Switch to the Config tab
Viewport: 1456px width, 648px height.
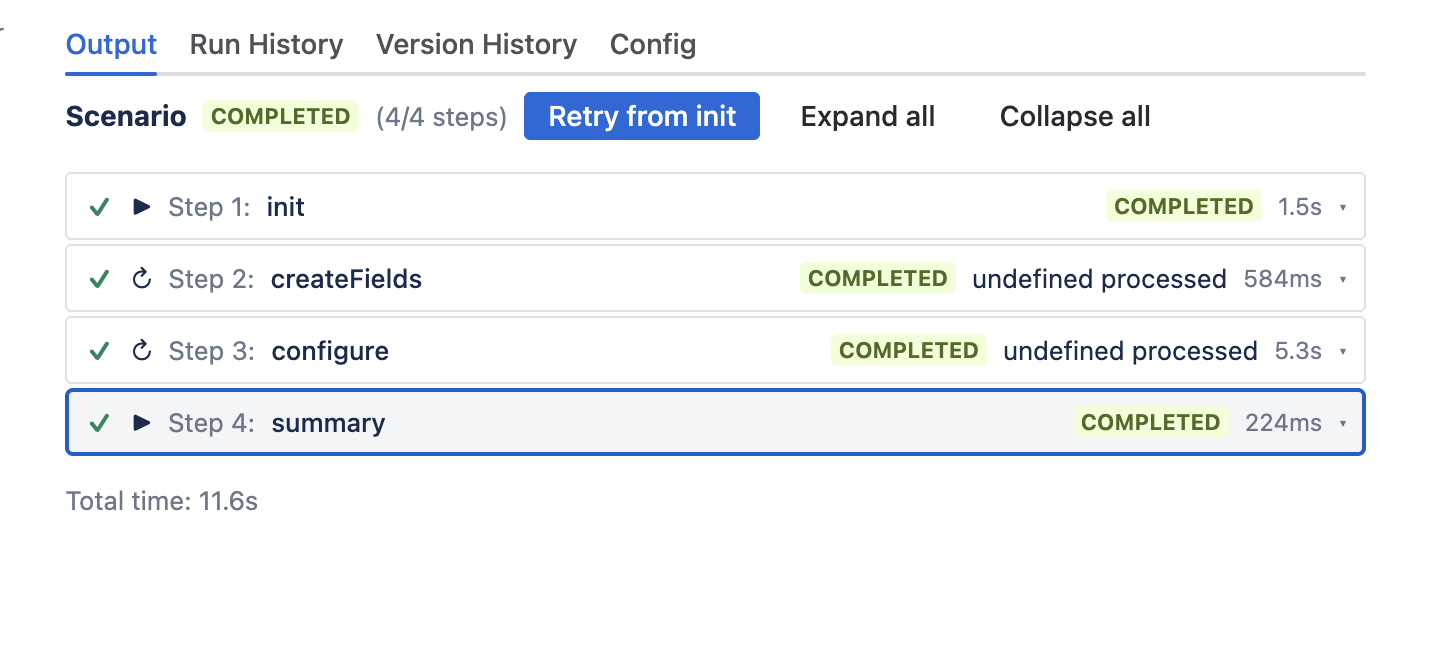click(652, 44)
